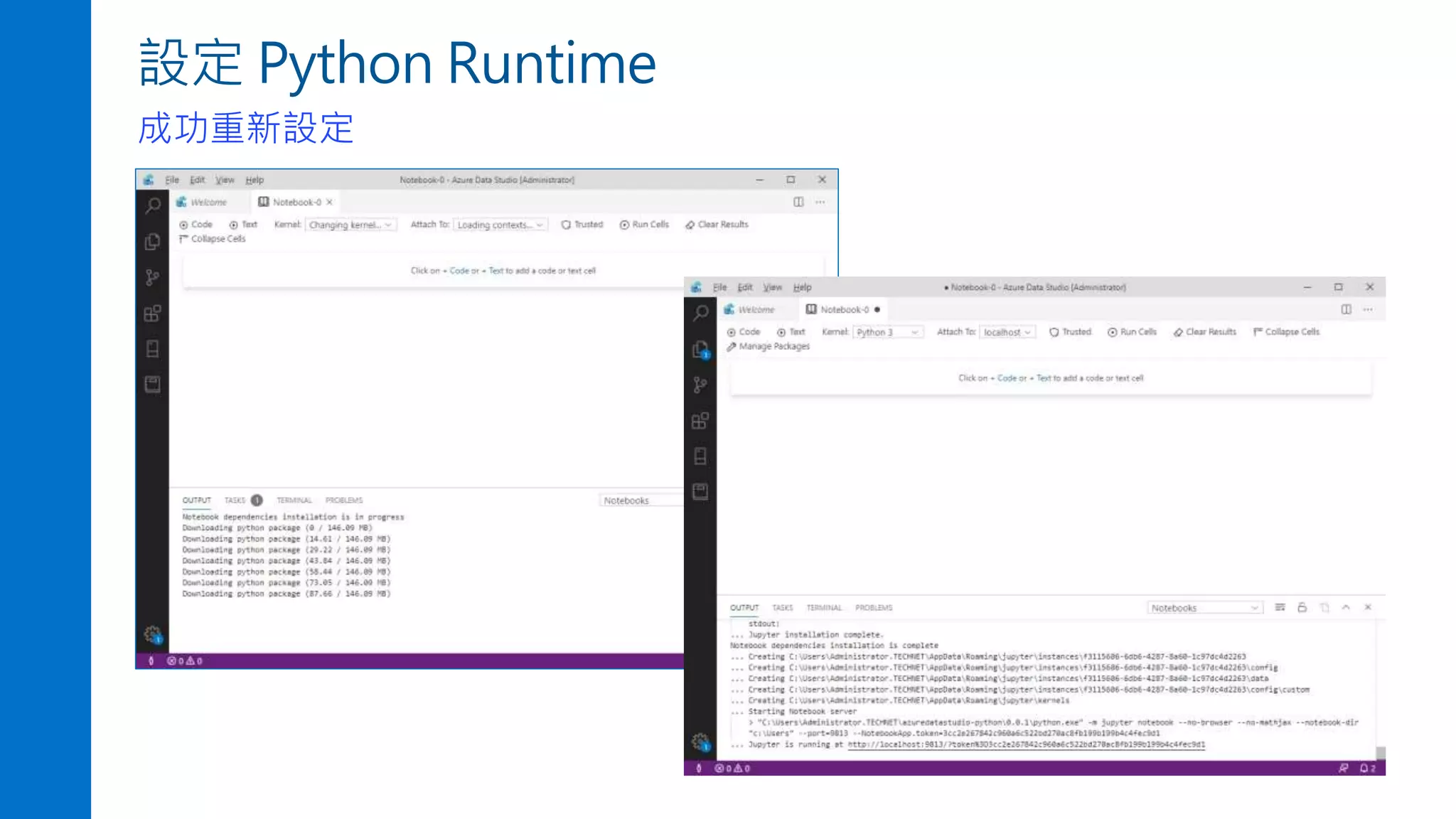Open Kernel dropdown showing Changing kernel

350,225
